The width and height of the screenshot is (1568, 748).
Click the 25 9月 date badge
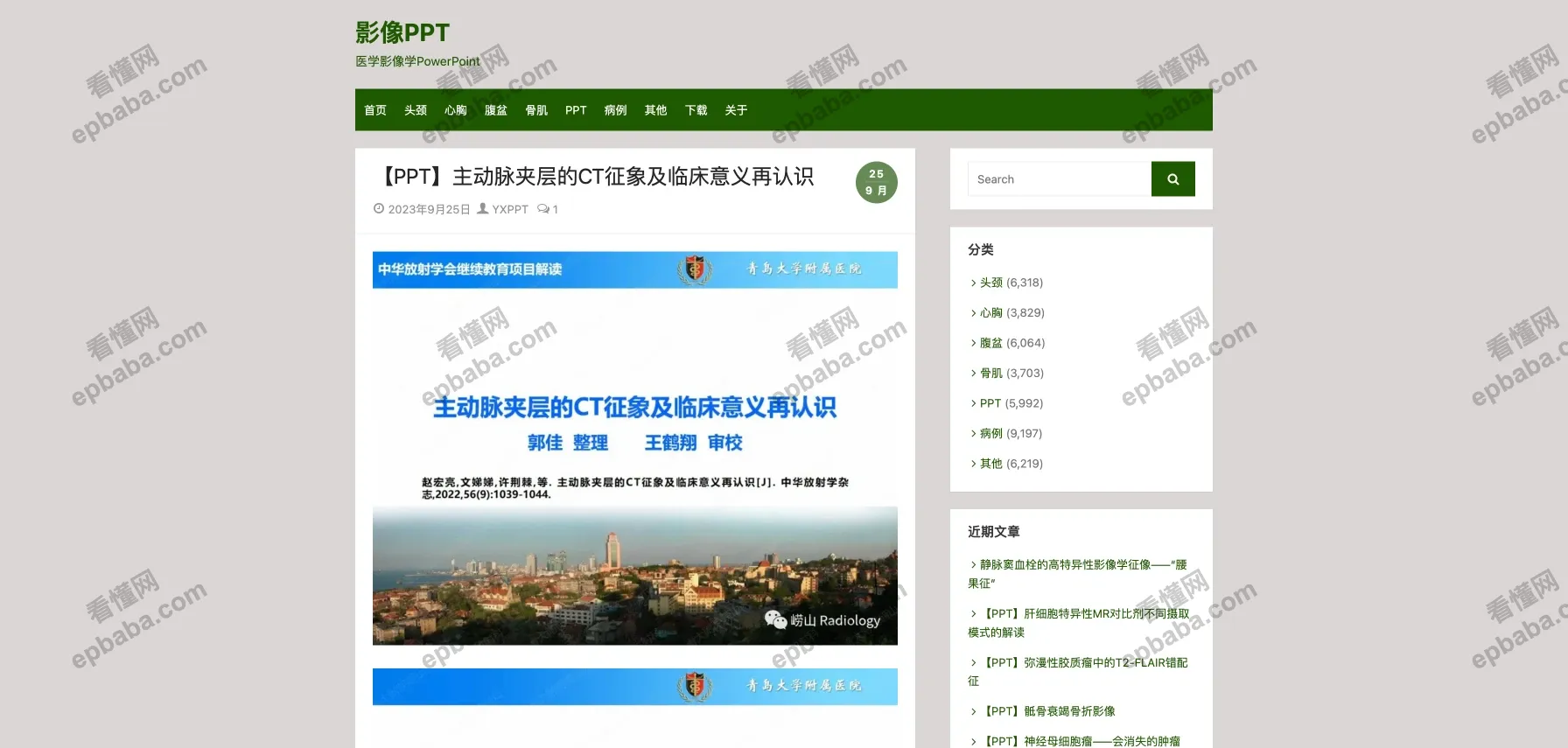click(x=876, y=183)
